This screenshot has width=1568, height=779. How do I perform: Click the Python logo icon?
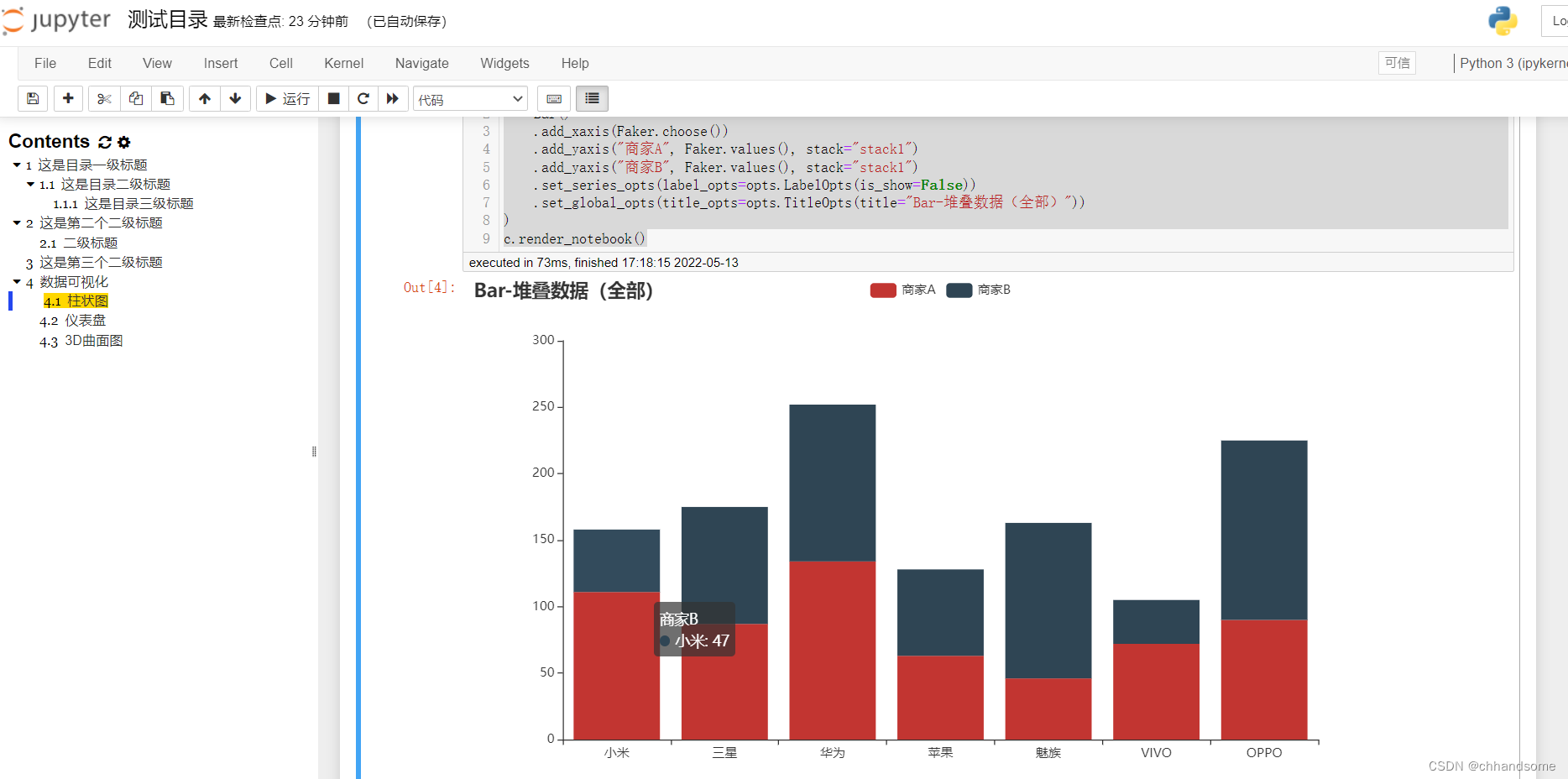click(x=1503, y=21)
